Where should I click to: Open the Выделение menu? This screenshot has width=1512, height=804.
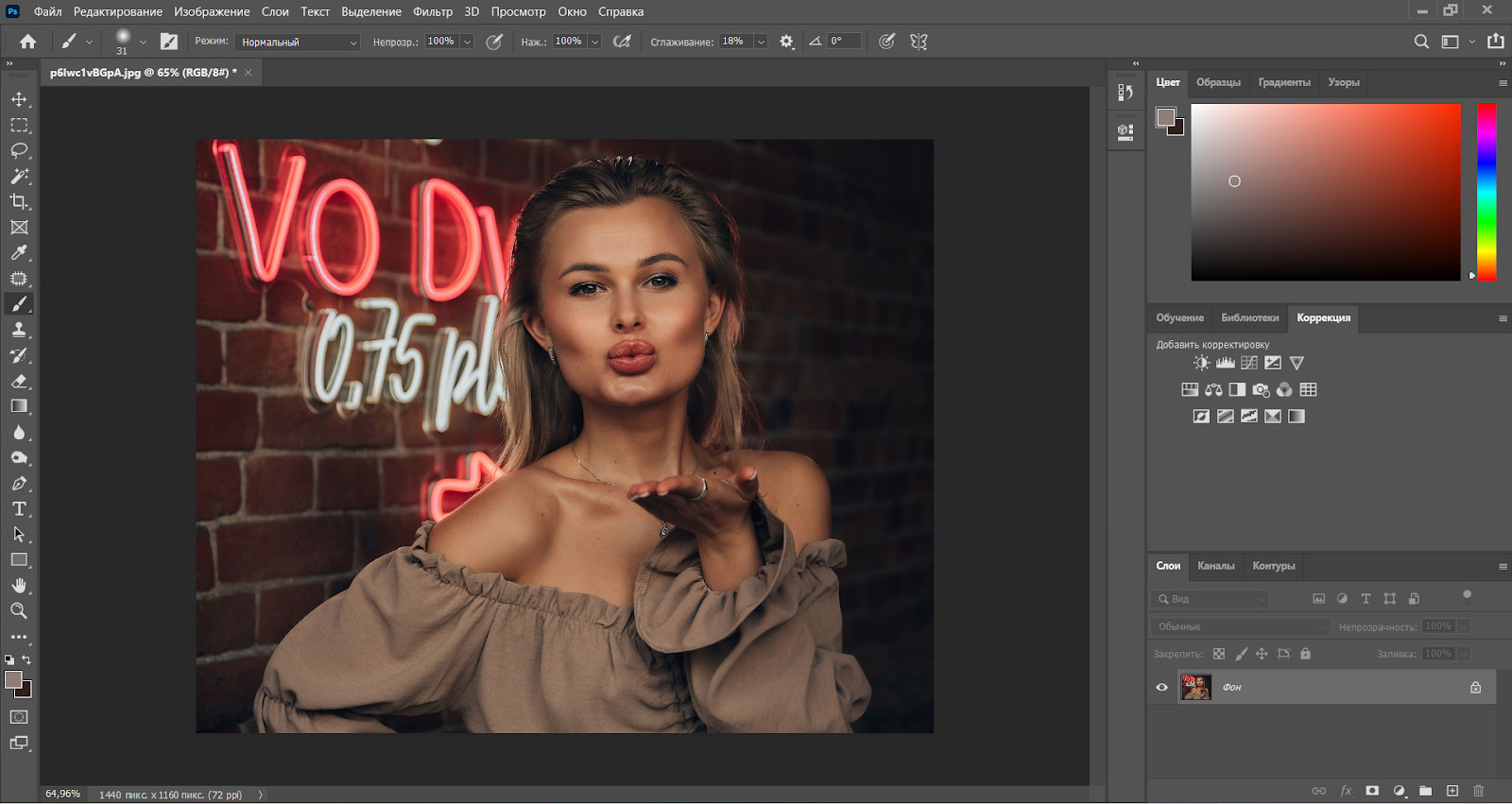[371, 11]
